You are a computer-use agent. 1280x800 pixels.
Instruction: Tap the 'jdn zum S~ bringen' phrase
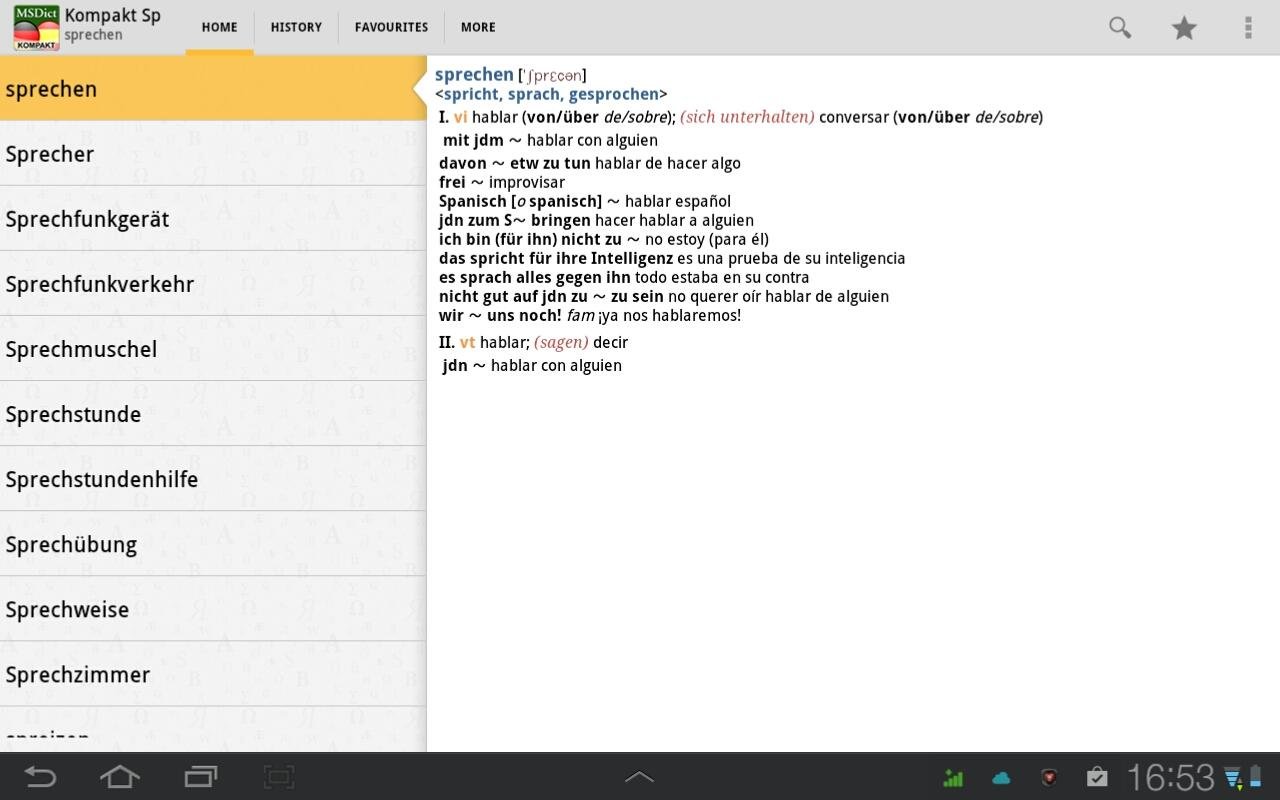pos(514,220)
